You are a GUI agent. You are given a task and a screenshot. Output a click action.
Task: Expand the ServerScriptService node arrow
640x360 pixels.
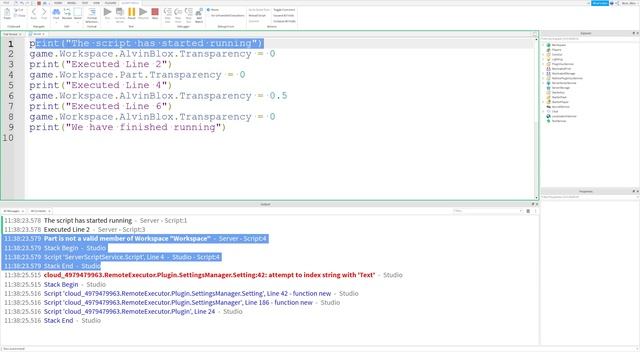click(x=544, y=83)
